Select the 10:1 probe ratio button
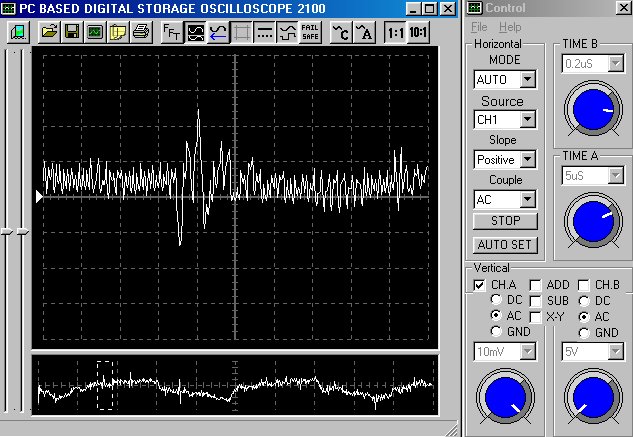Viewport: 633px width, 437px height. 419,31
